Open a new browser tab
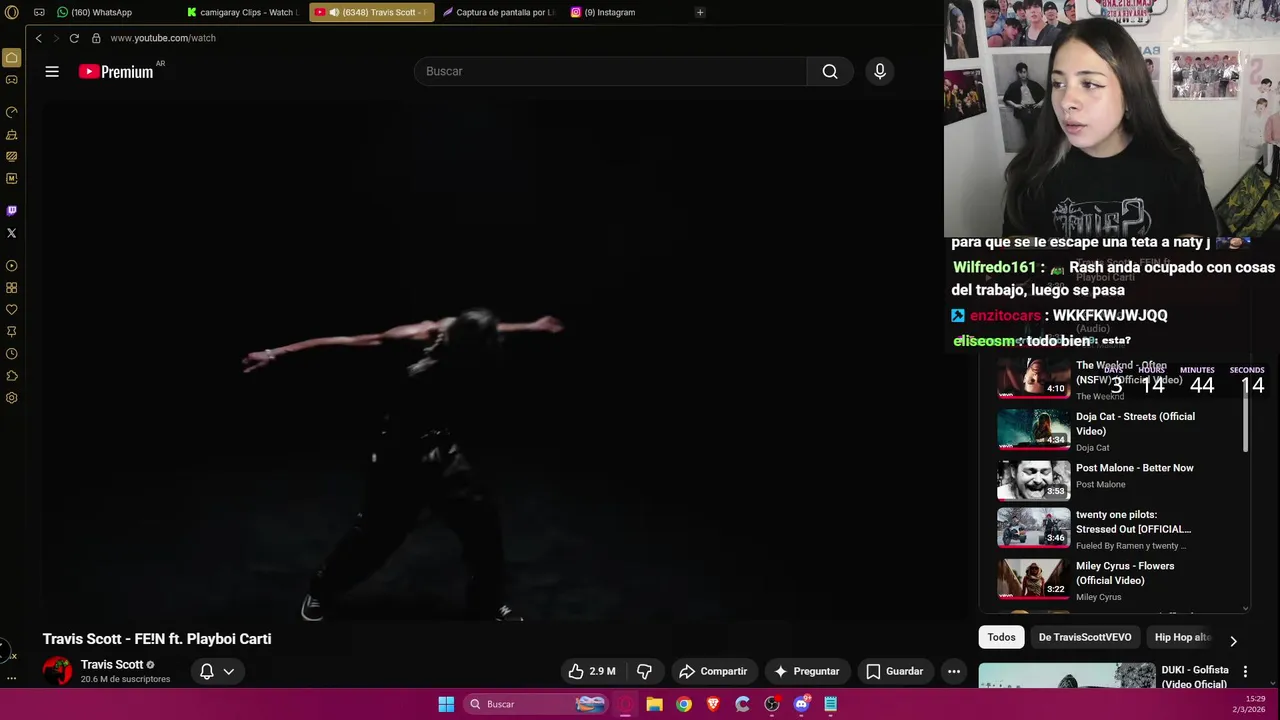Viewport: 1280px width, 720px height. pyautogui.click(x=700, y=12)
